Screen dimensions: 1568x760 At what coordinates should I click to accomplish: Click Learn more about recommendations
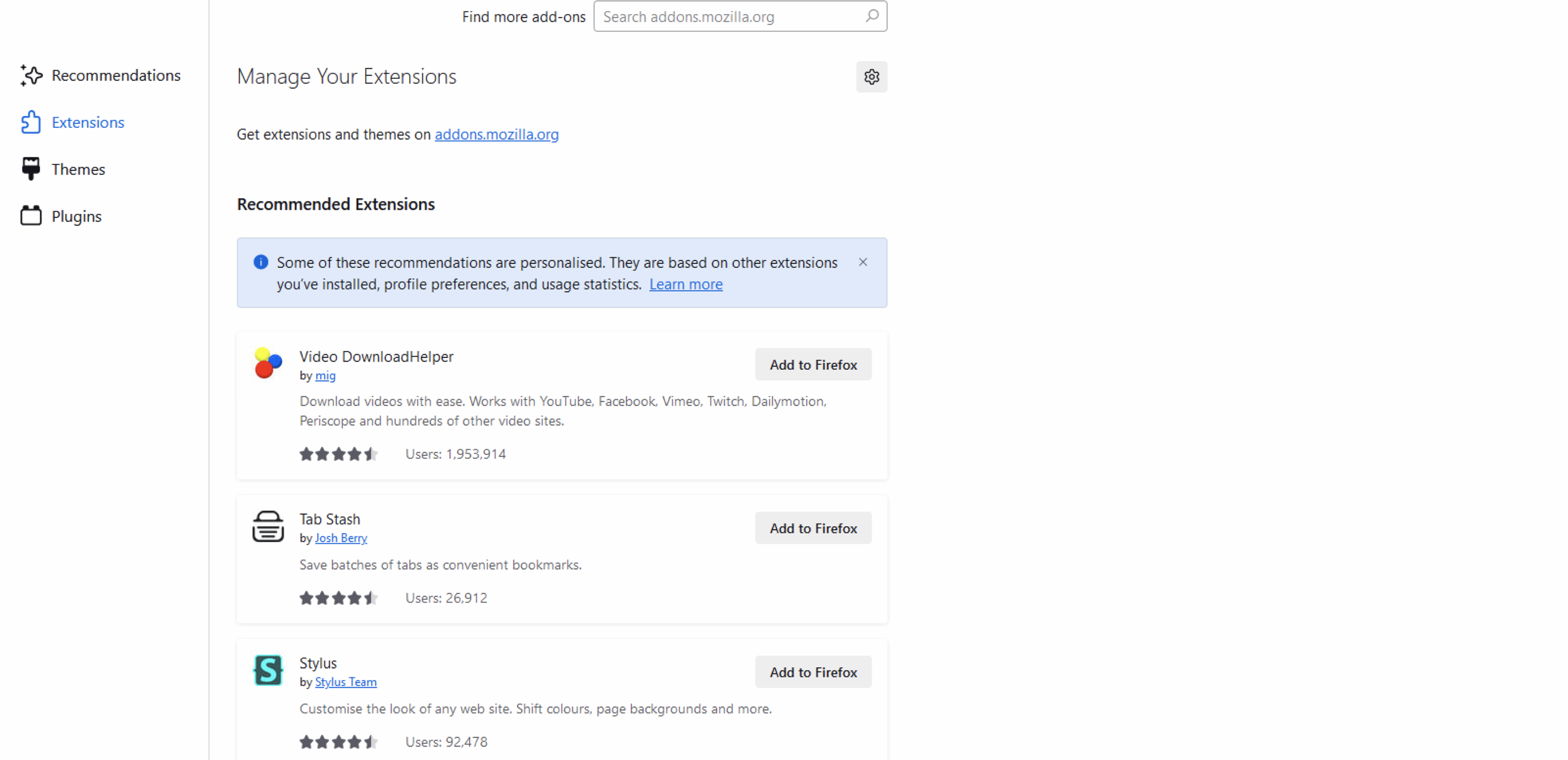(685, 284)
